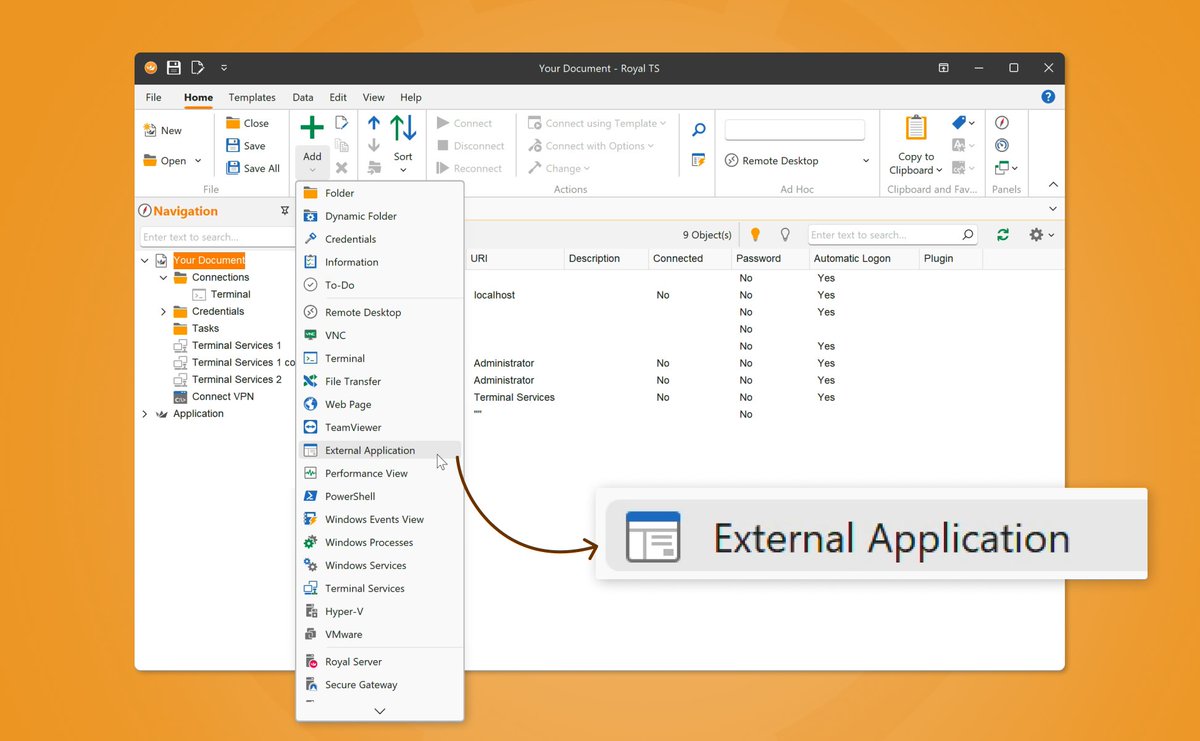Click the Save button in File group
Image resolution: width=1200 pixels, height=741 pixels.
click(246, 145)
